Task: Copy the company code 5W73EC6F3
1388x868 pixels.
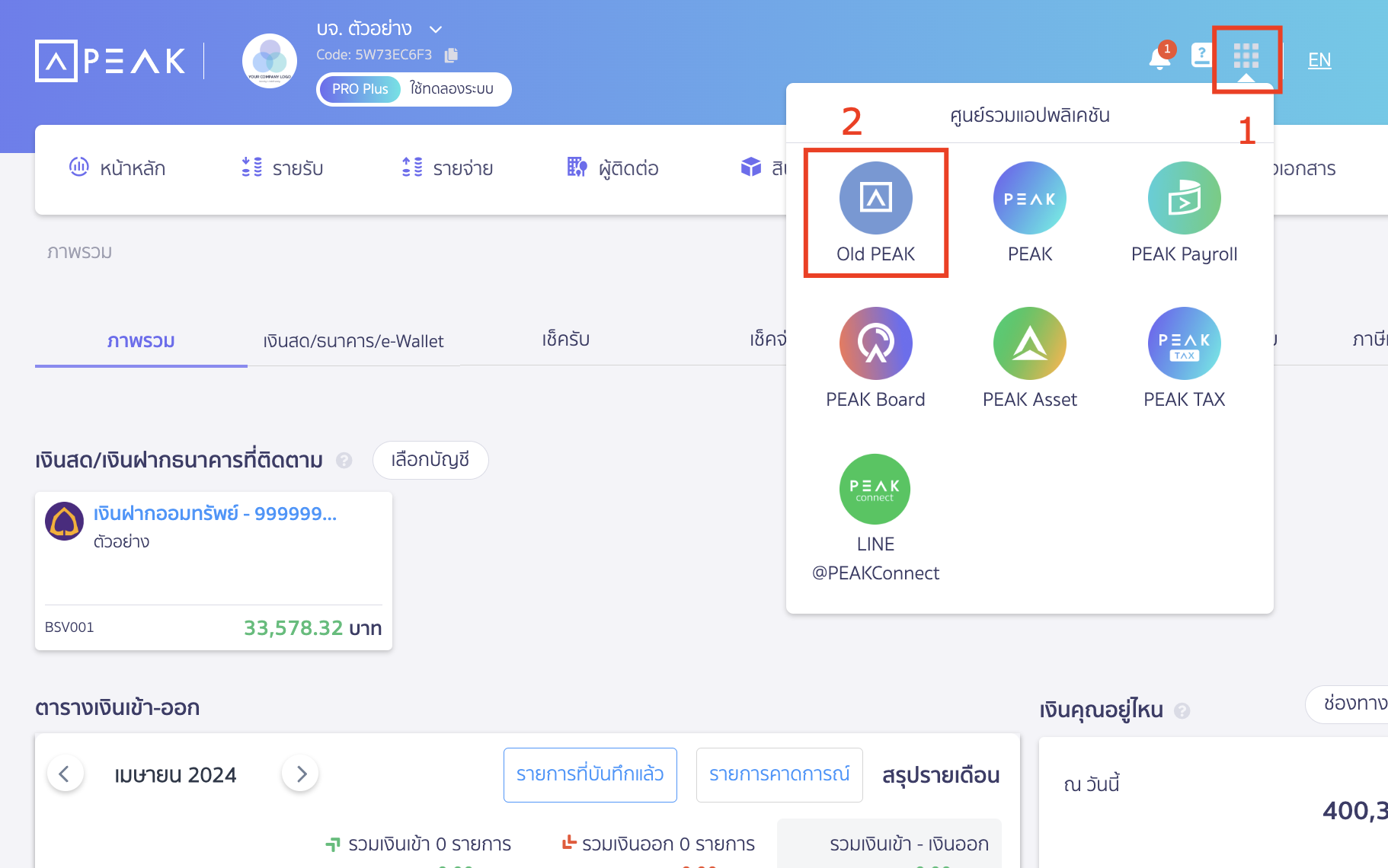Action: (452, 55)
